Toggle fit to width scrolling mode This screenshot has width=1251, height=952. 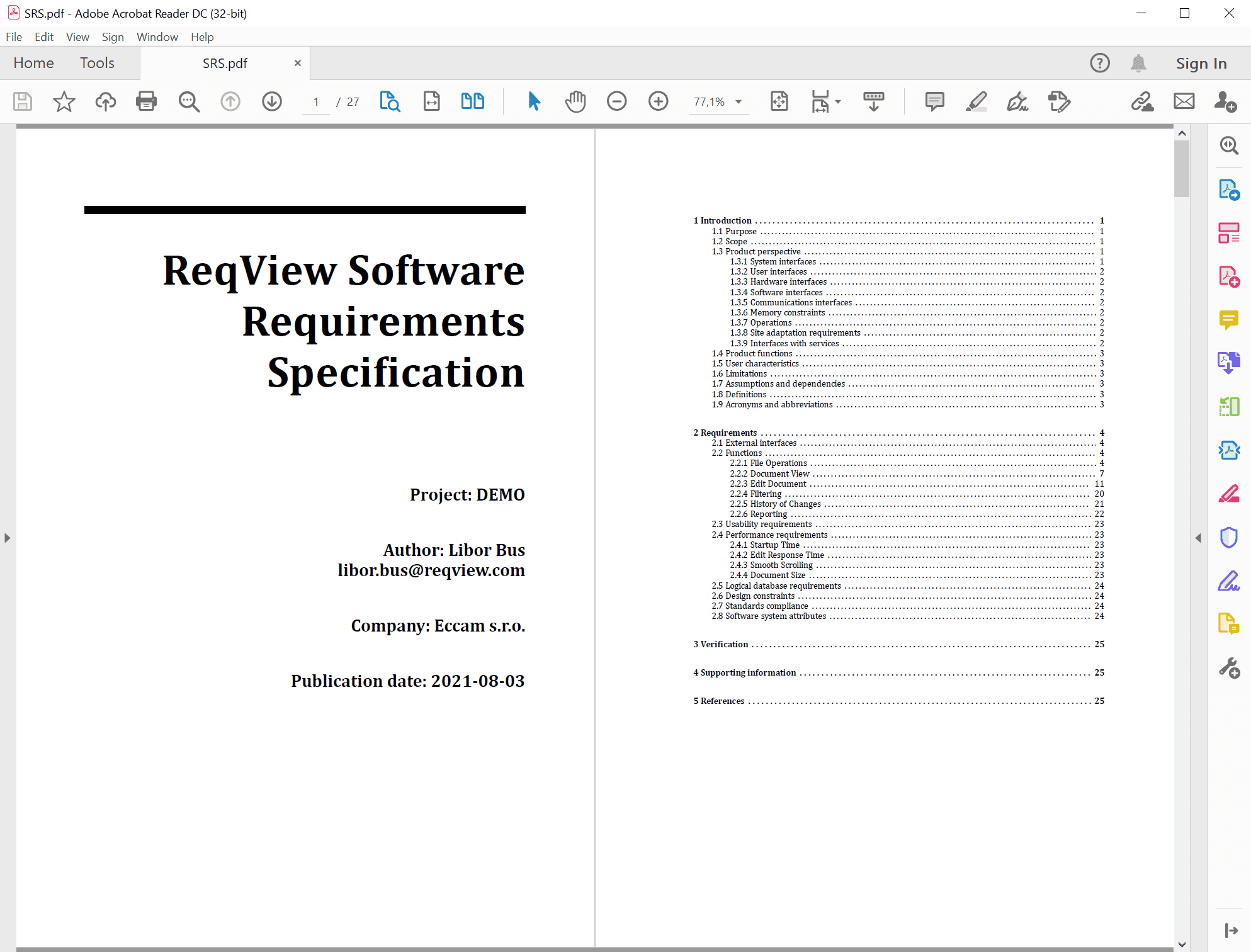point(432,101)
